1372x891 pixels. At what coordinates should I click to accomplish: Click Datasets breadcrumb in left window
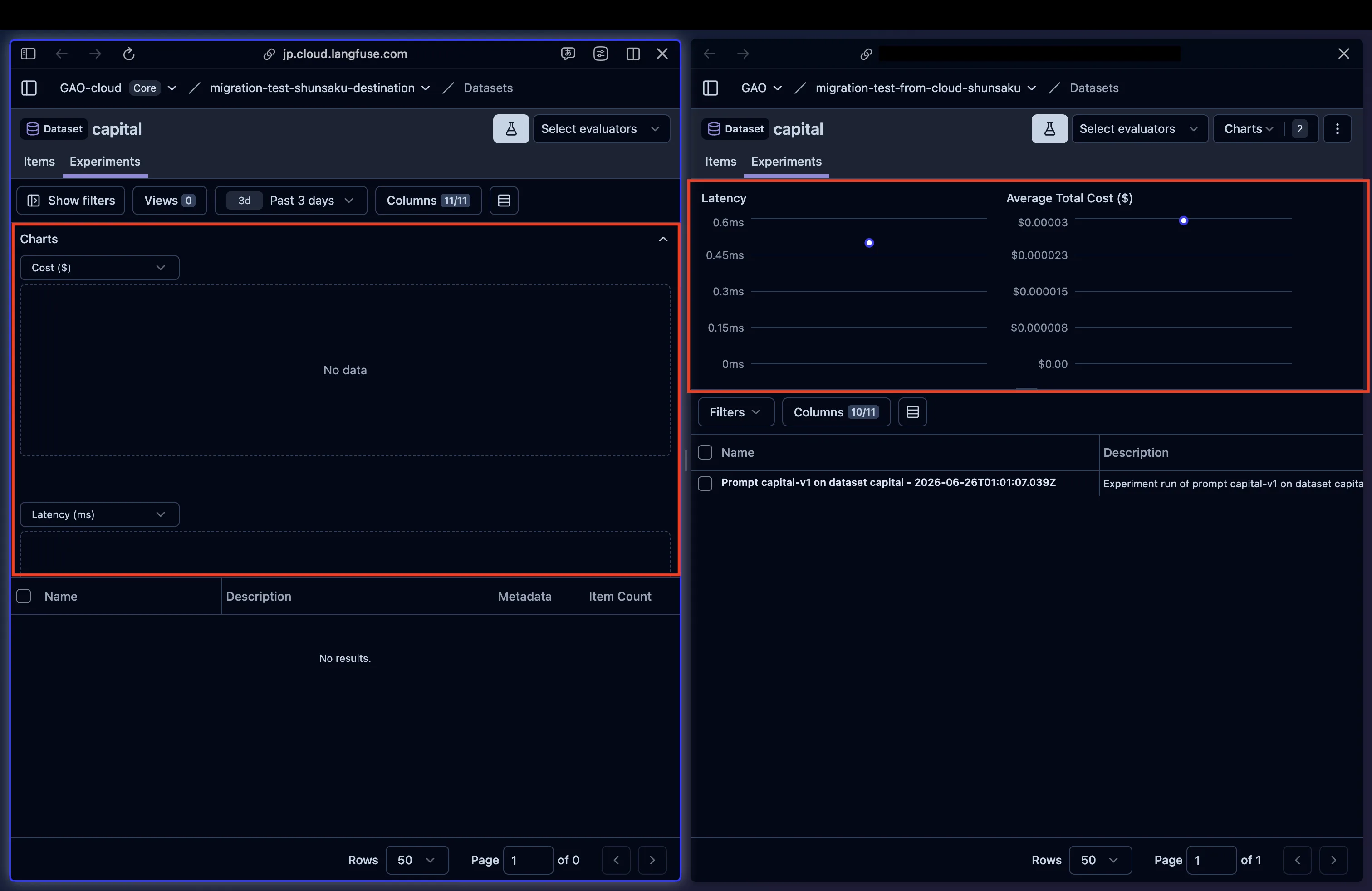pos(488,88)
